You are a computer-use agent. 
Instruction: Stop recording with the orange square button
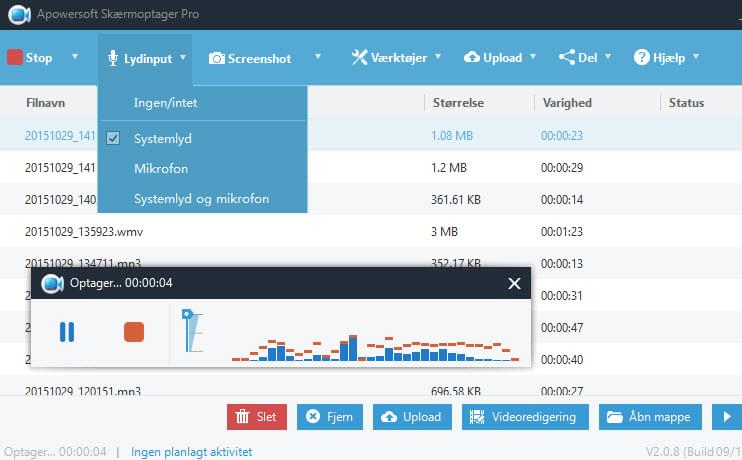click(134, 332)
